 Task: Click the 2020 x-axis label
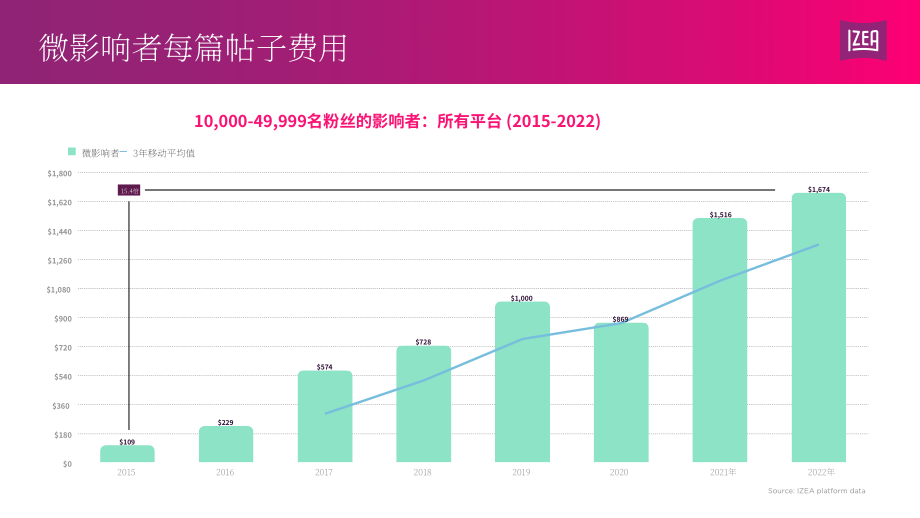click(619, 472)
